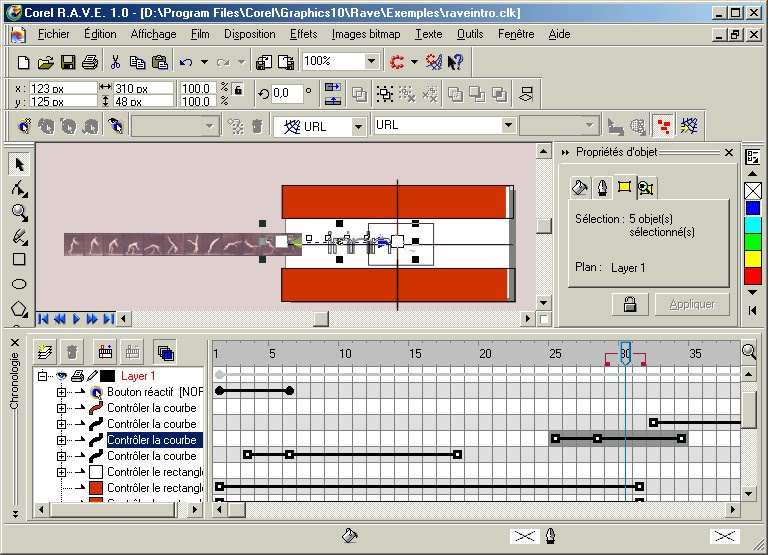
Task: Click the New document icon
Action: (x=23, y=62)
